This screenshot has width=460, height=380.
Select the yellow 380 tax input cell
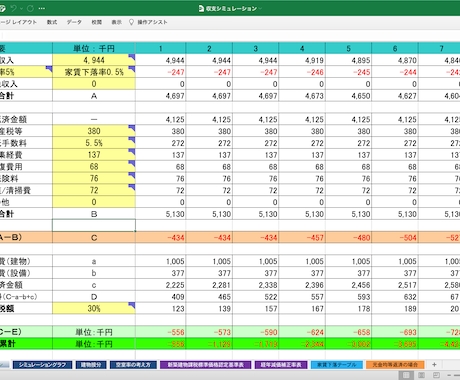[94, 131]
